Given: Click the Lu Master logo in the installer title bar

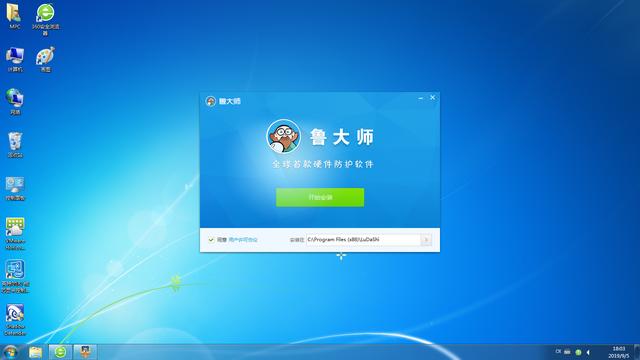Looking at the screenshot, I should tap(211, 101).
